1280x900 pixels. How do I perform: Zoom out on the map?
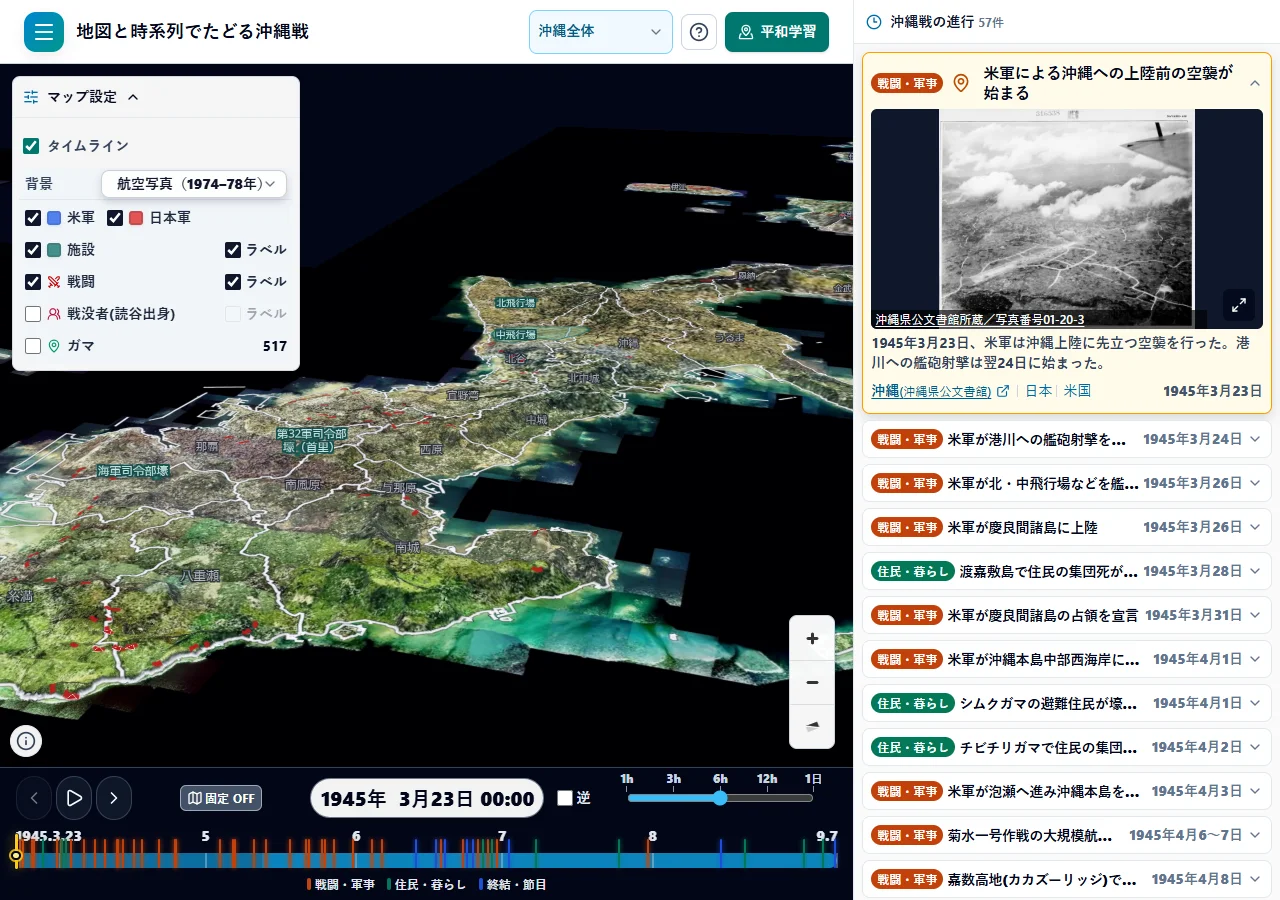(x=812, y=682)
